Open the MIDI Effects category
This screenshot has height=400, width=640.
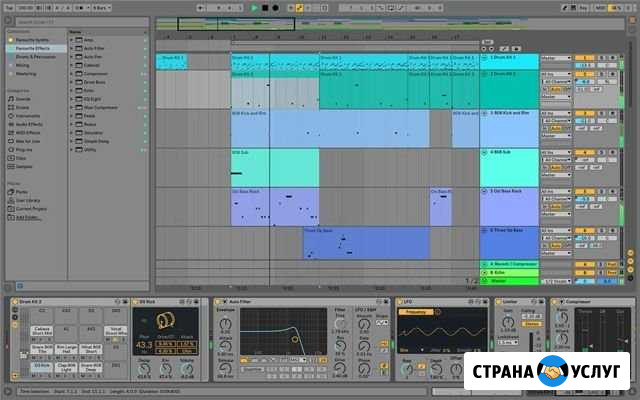point(28,133)
